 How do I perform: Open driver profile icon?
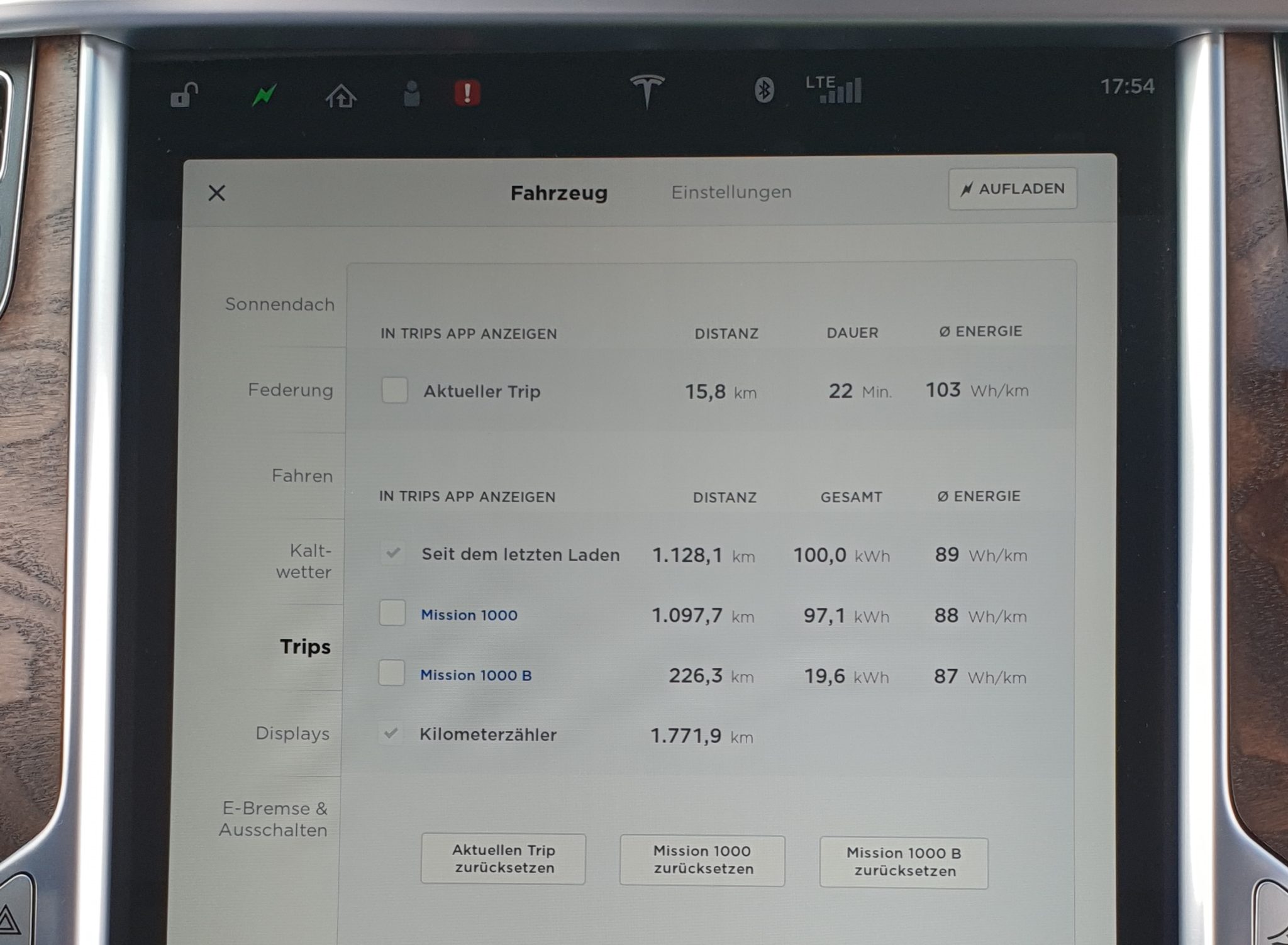pyautogui.click(x=413, y=92)
